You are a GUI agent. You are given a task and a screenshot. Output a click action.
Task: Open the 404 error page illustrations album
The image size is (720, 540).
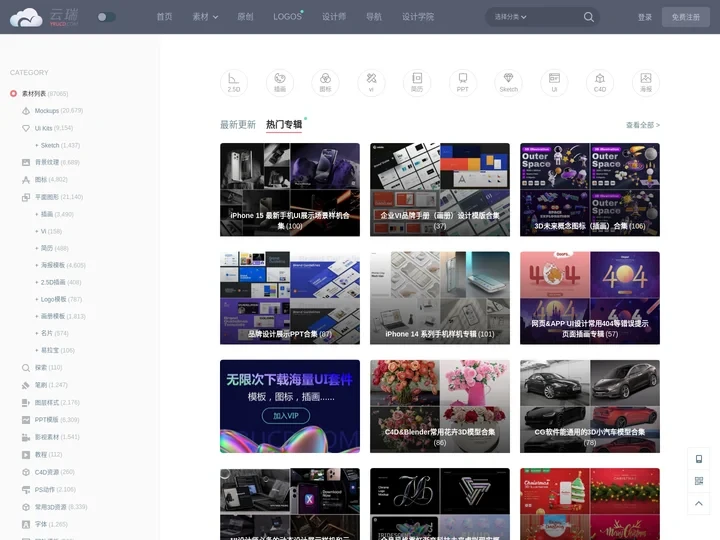(590, 298)
